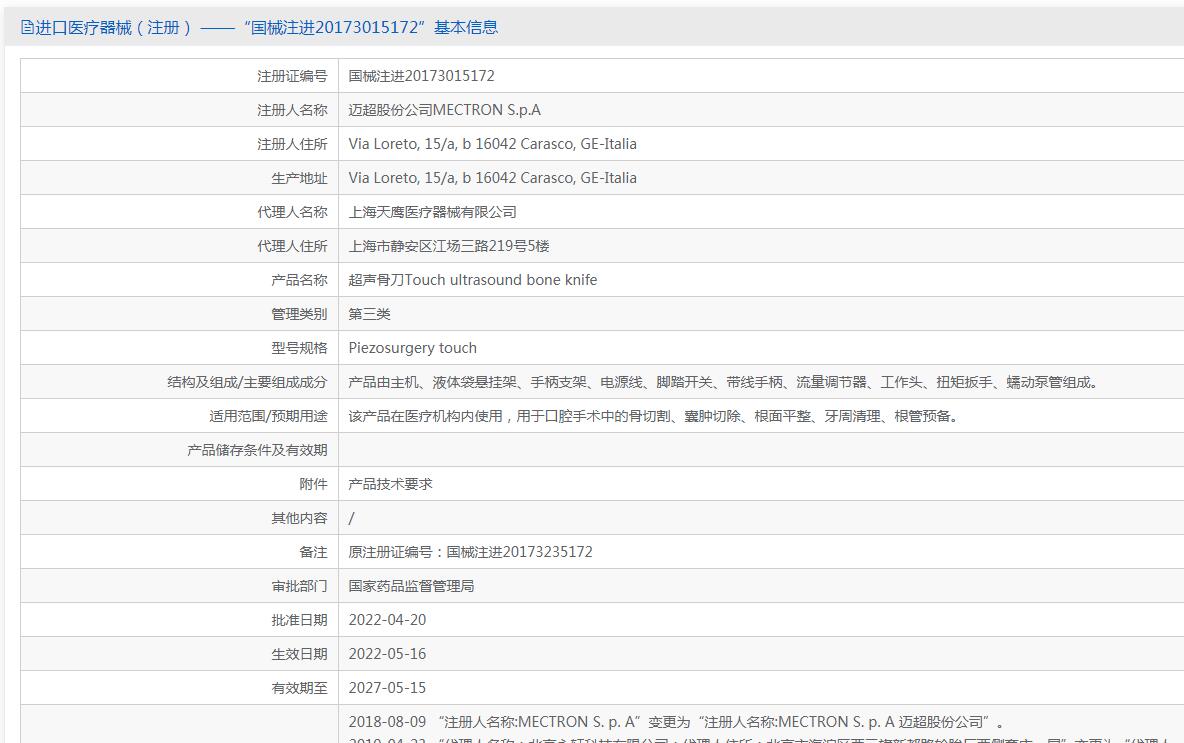Select registration number value 国械注进20173015172
The width and height of the screenshot is (1184, 743).
tap(421, 76)
